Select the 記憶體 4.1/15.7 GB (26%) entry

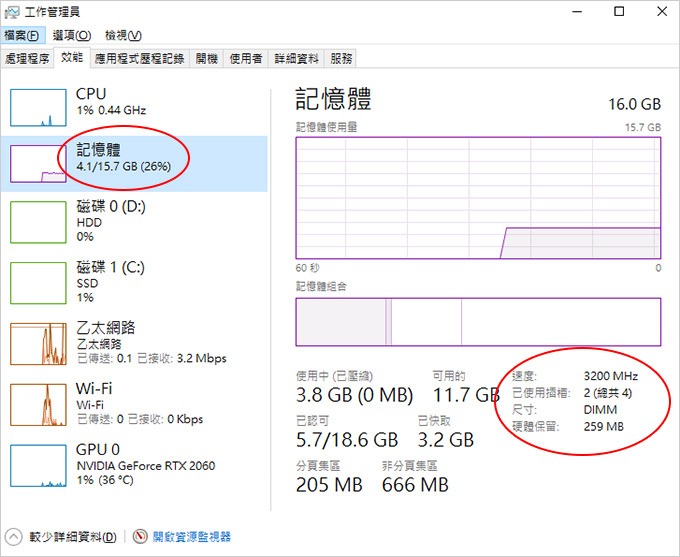pyautogui.click(x=134, y=164)
